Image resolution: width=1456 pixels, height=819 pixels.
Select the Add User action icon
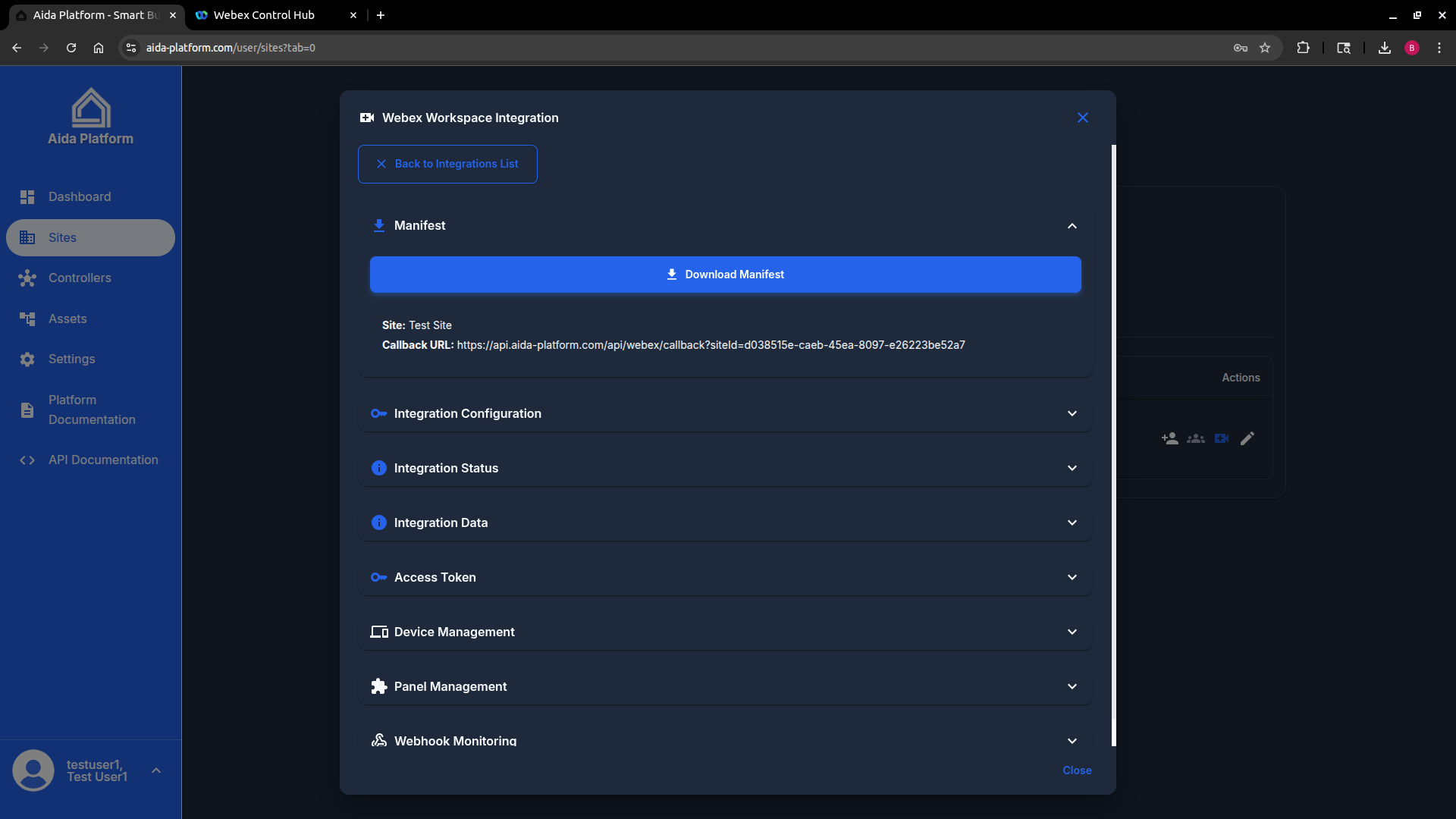[1169, 438]
